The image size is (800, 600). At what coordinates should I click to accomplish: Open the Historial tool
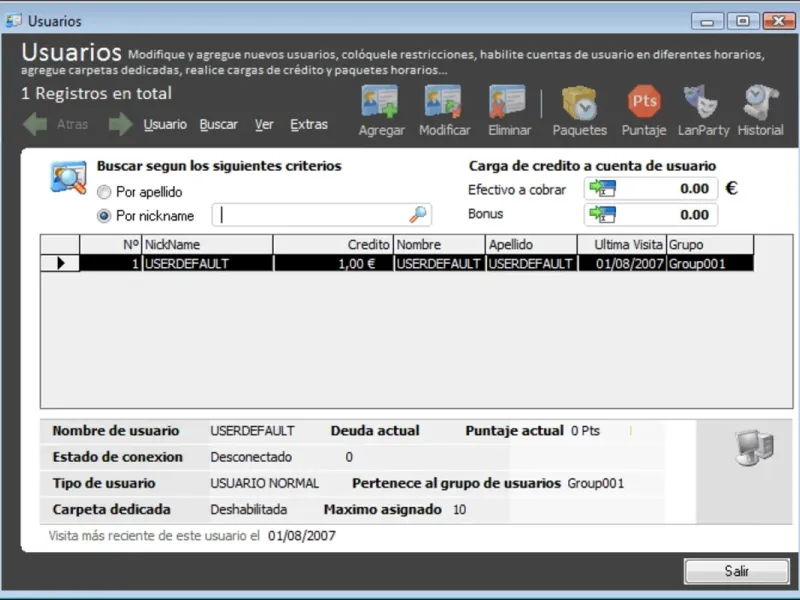(760, 102)
